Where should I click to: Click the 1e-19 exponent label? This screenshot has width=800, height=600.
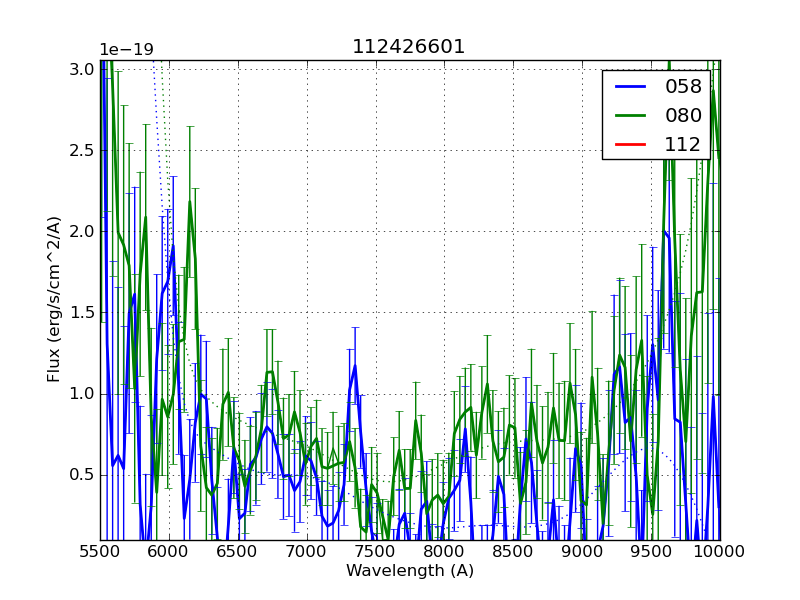point(126,50)
